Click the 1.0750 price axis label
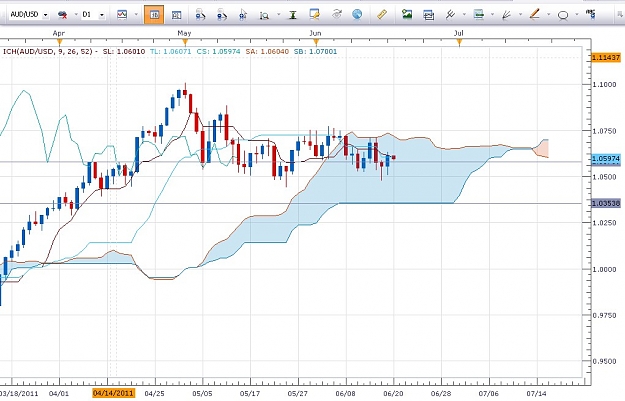The image size is (625, 401). coord(605,131)
